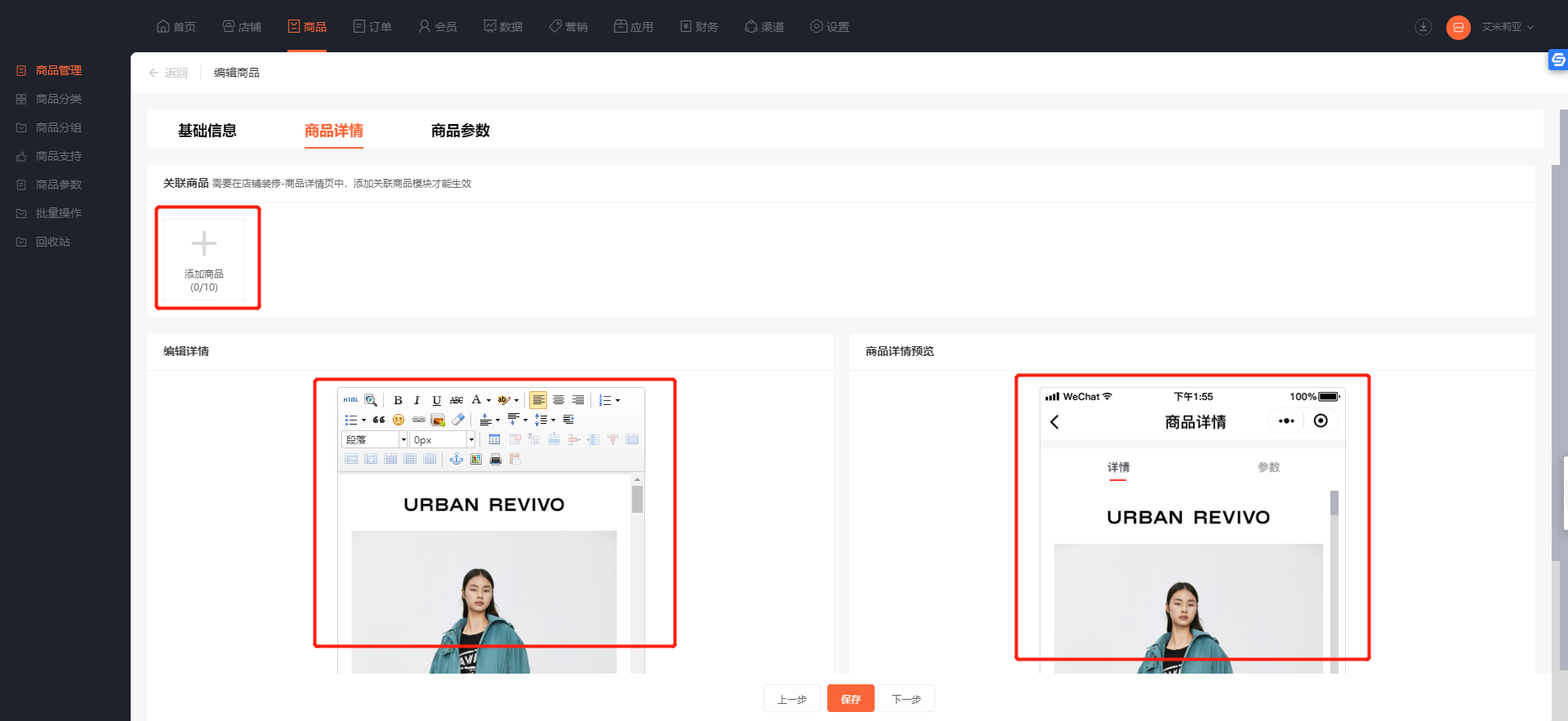Apply the highlight background color button
The width and height of the screenshot is (1568, 721).
[x=504, y=400]
